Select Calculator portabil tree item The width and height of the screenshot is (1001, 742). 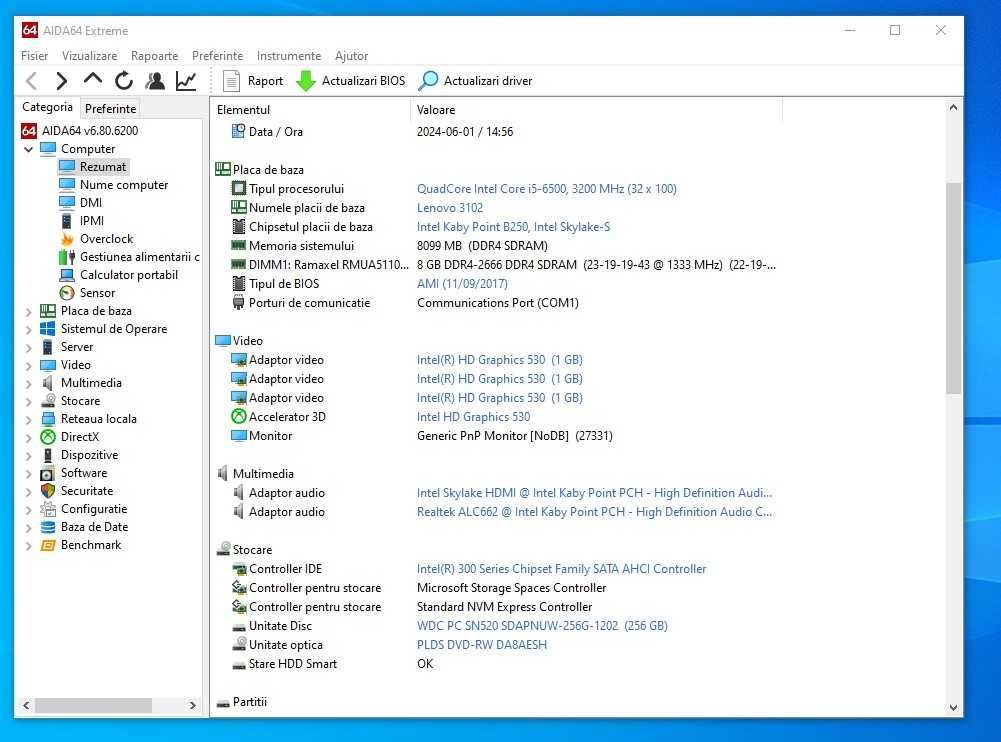(x=129, y=275)
